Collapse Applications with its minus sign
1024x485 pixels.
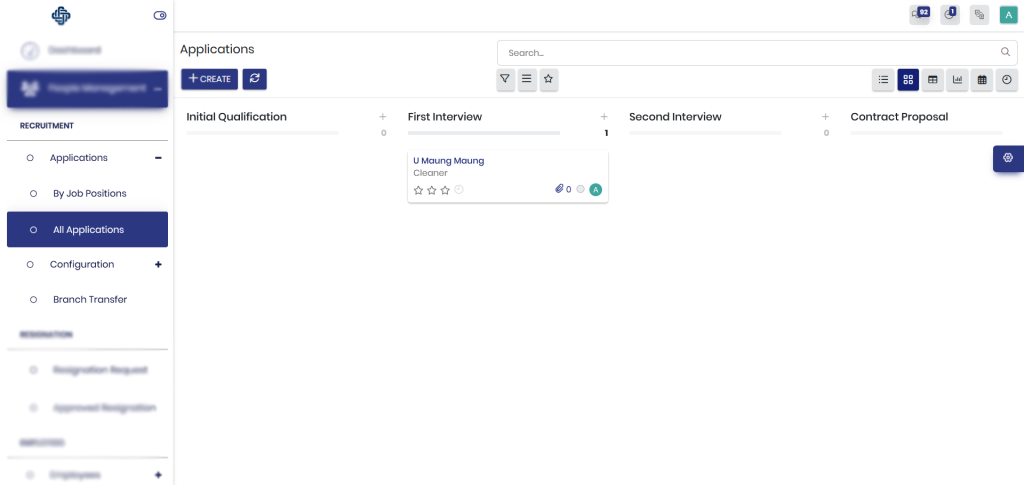158,158
